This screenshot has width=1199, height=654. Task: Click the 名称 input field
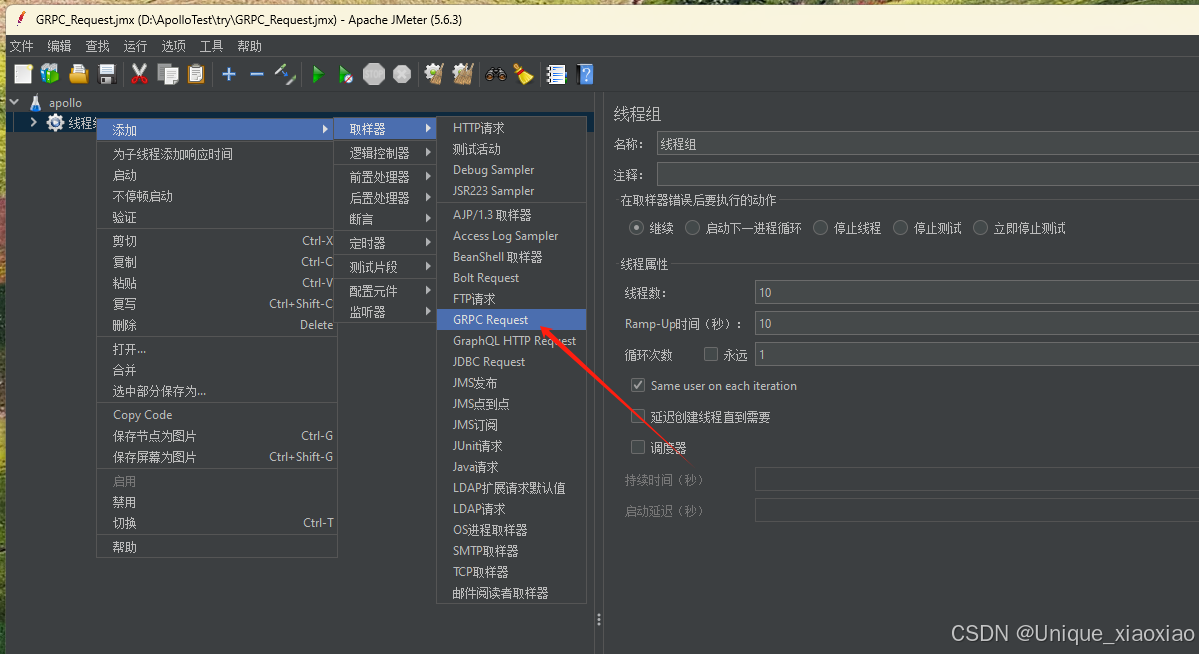tap(928, 144)
